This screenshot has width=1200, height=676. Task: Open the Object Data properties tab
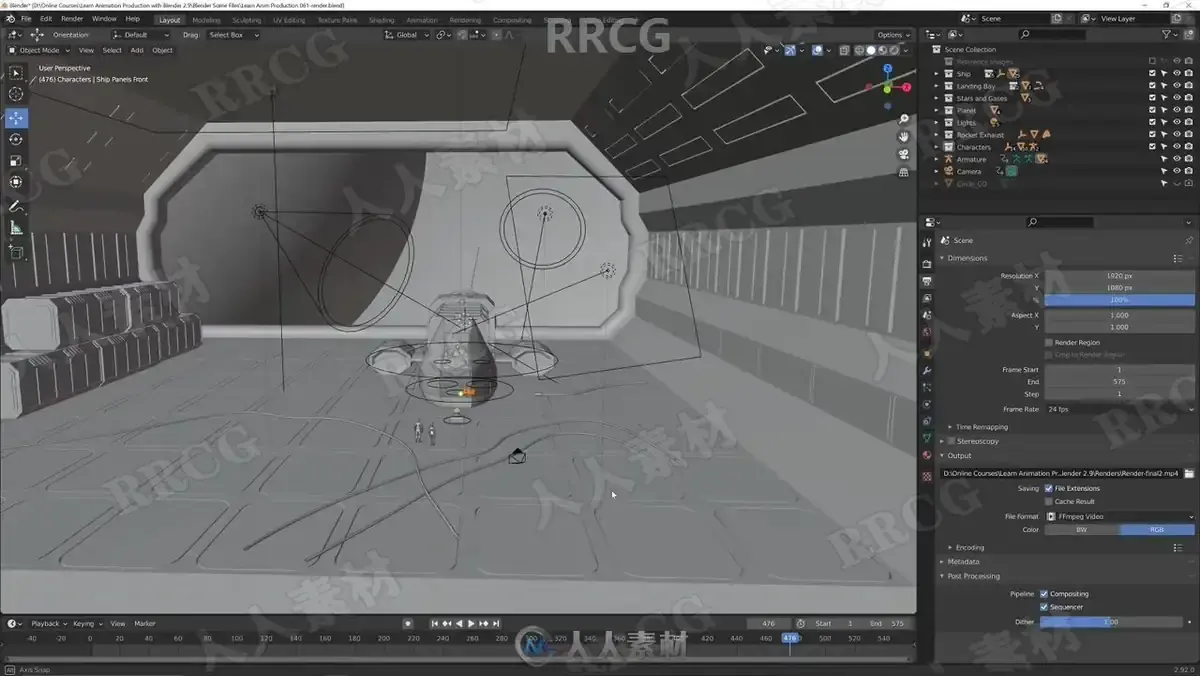coord(927,438)
